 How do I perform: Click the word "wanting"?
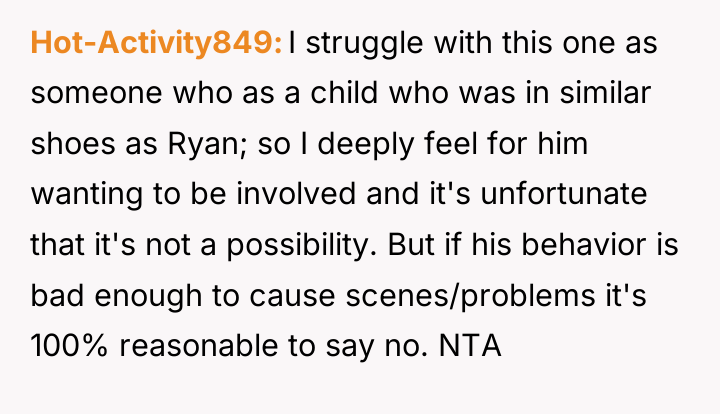click(x=86, y=195)
